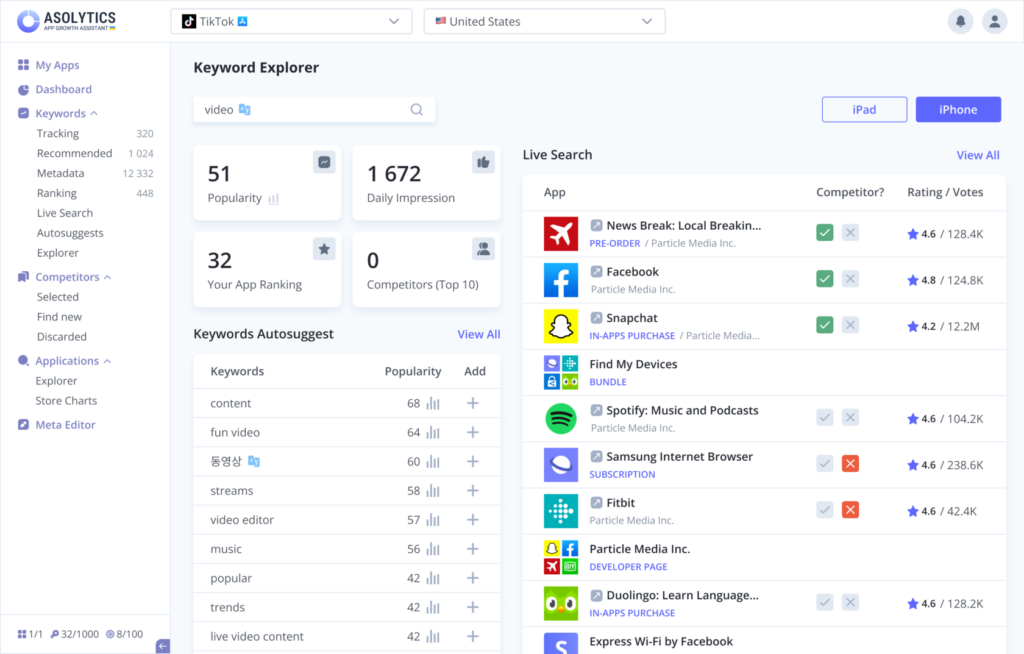
Task: Open the United States country dropdown
Action: click(545, 22)
